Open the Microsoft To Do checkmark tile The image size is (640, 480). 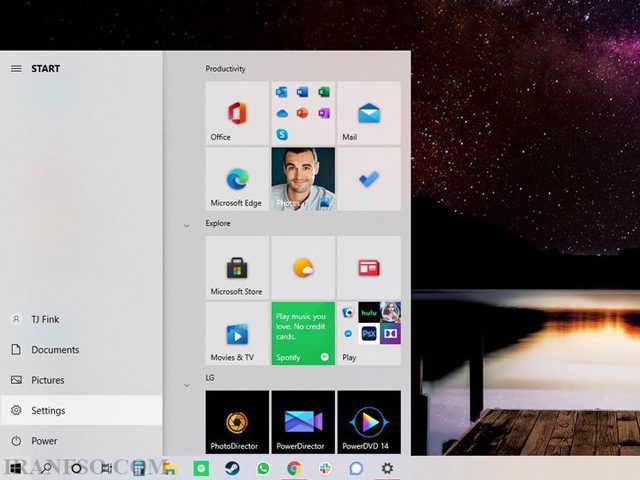click(369, 179)
